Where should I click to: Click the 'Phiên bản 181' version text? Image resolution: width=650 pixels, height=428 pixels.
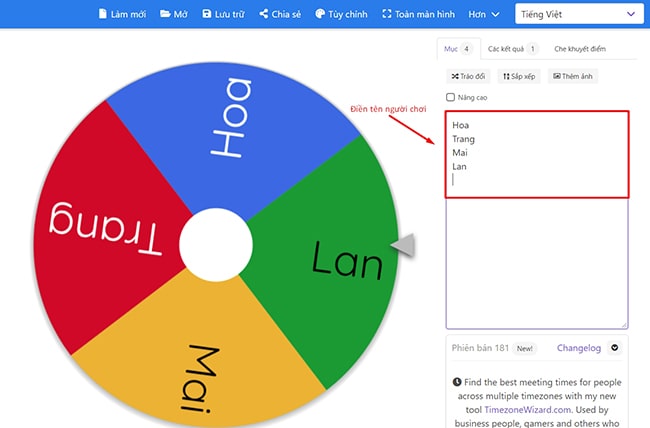[480, 348]
